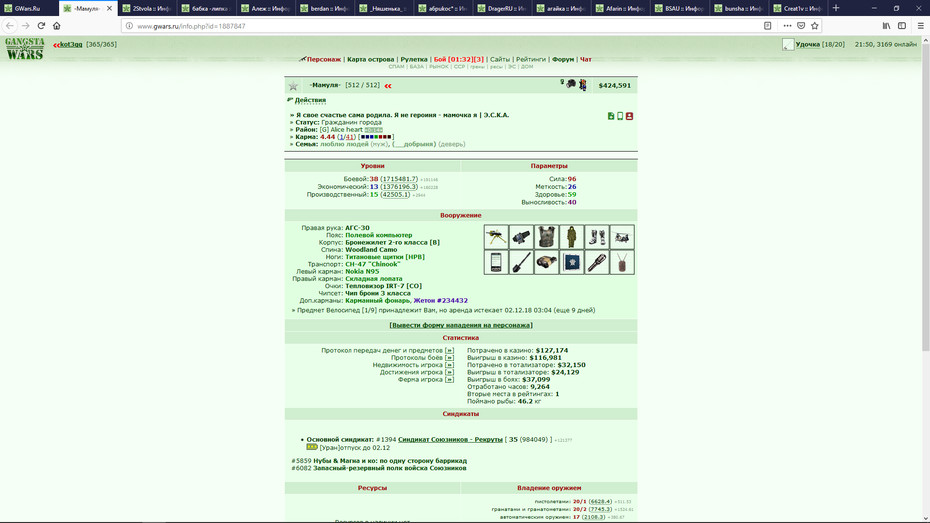
Task: Click the karma color squares bar
Action: [376, 137]
